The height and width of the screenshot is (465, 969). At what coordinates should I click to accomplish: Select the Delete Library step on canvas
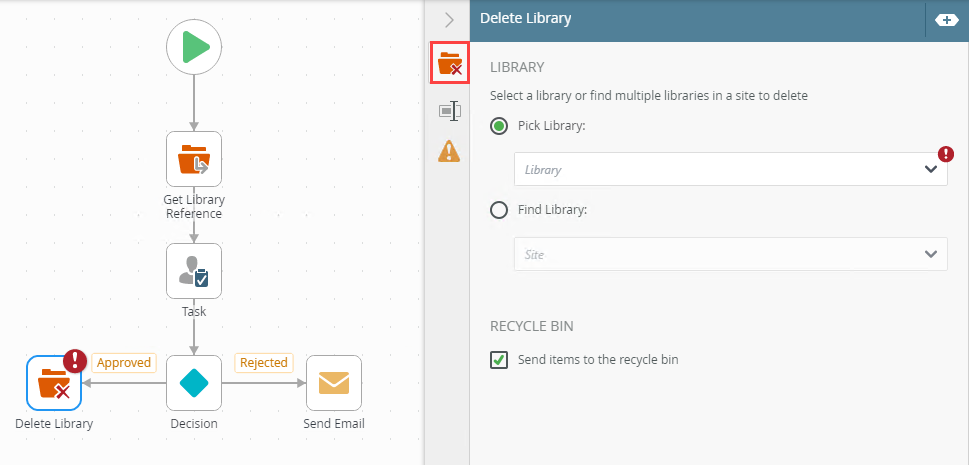pyautogui.click(x=54, y=383)
